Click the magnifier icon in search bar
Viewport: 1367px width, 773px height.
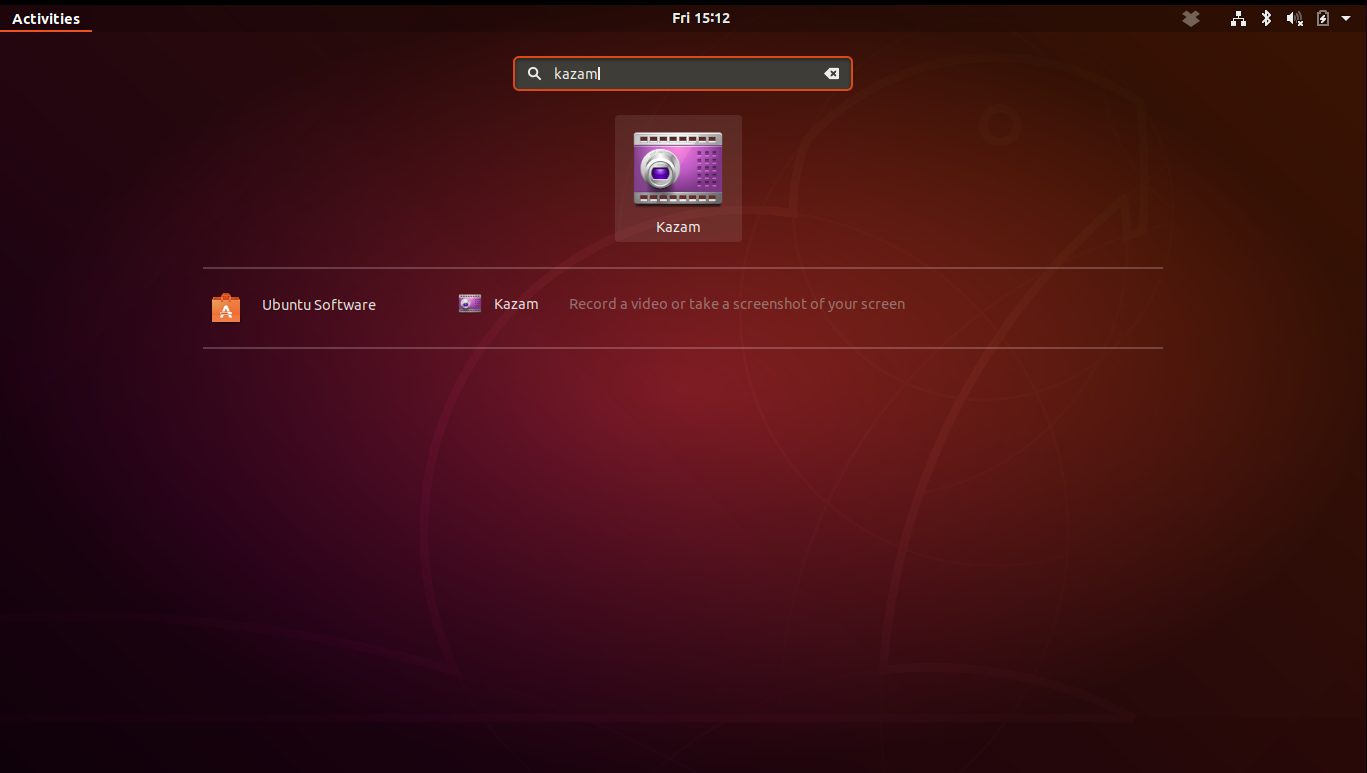click(534, 74)
